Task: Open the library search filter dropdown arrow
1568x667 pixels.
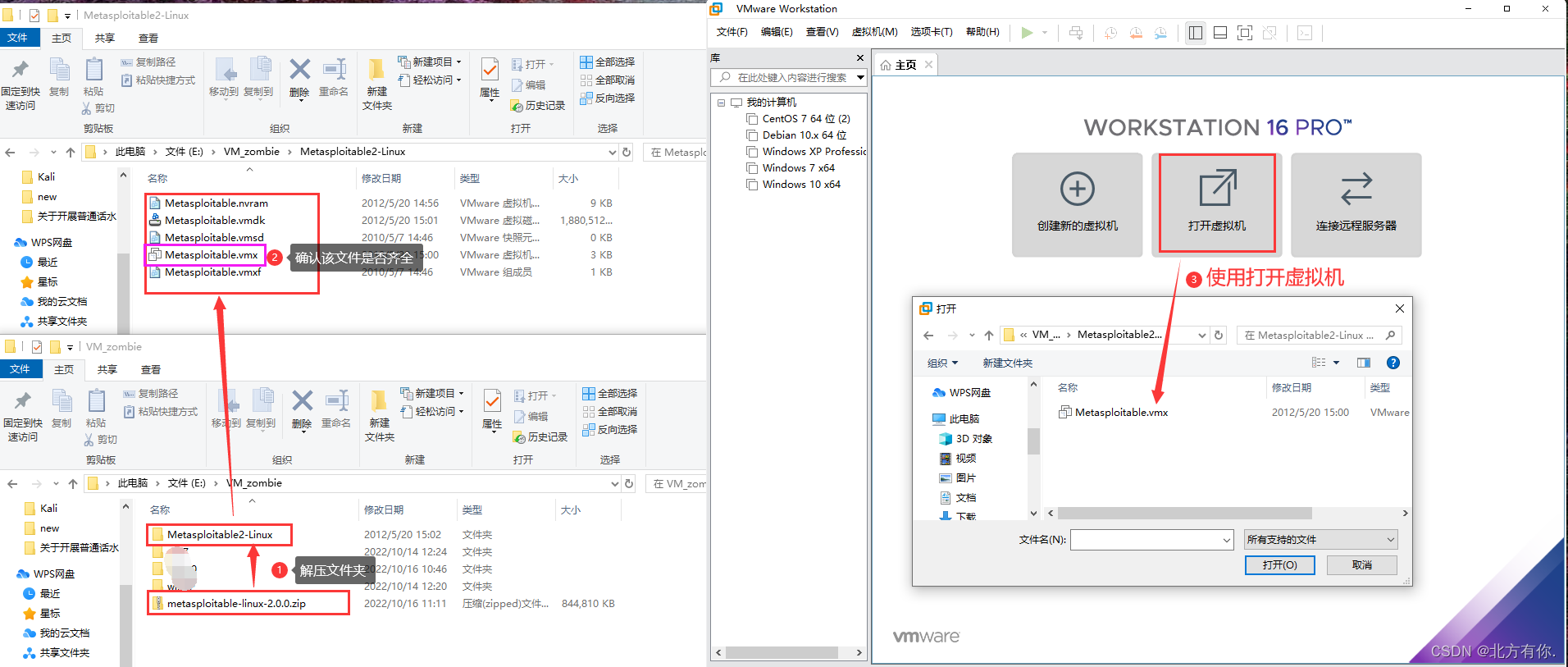Action: coord(860,77)
